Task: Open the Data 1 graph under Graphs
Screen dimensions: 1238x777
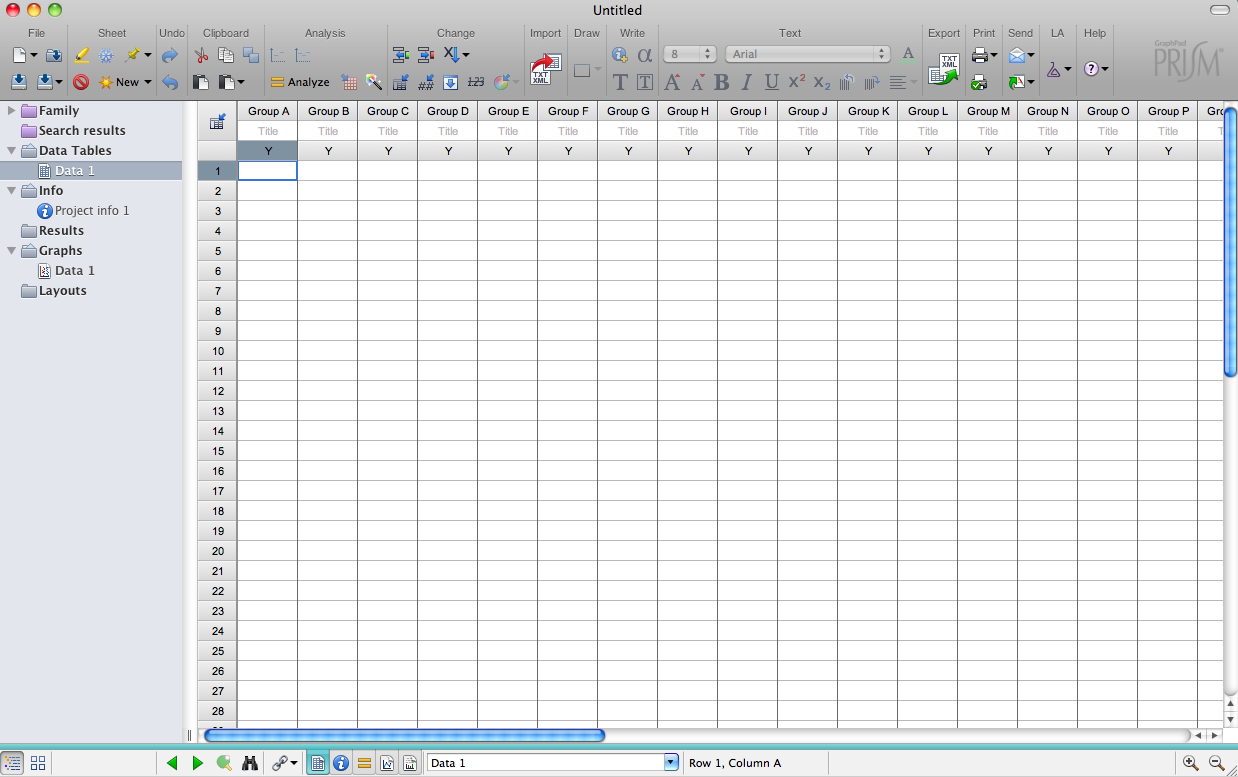Action: click(74, 270)
